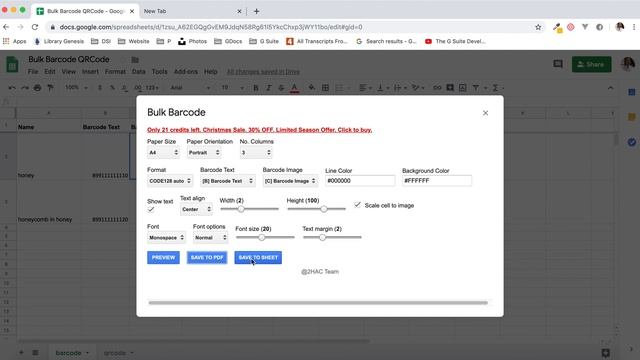
Task: Click the move to folder icon
Action: point(135,60)
